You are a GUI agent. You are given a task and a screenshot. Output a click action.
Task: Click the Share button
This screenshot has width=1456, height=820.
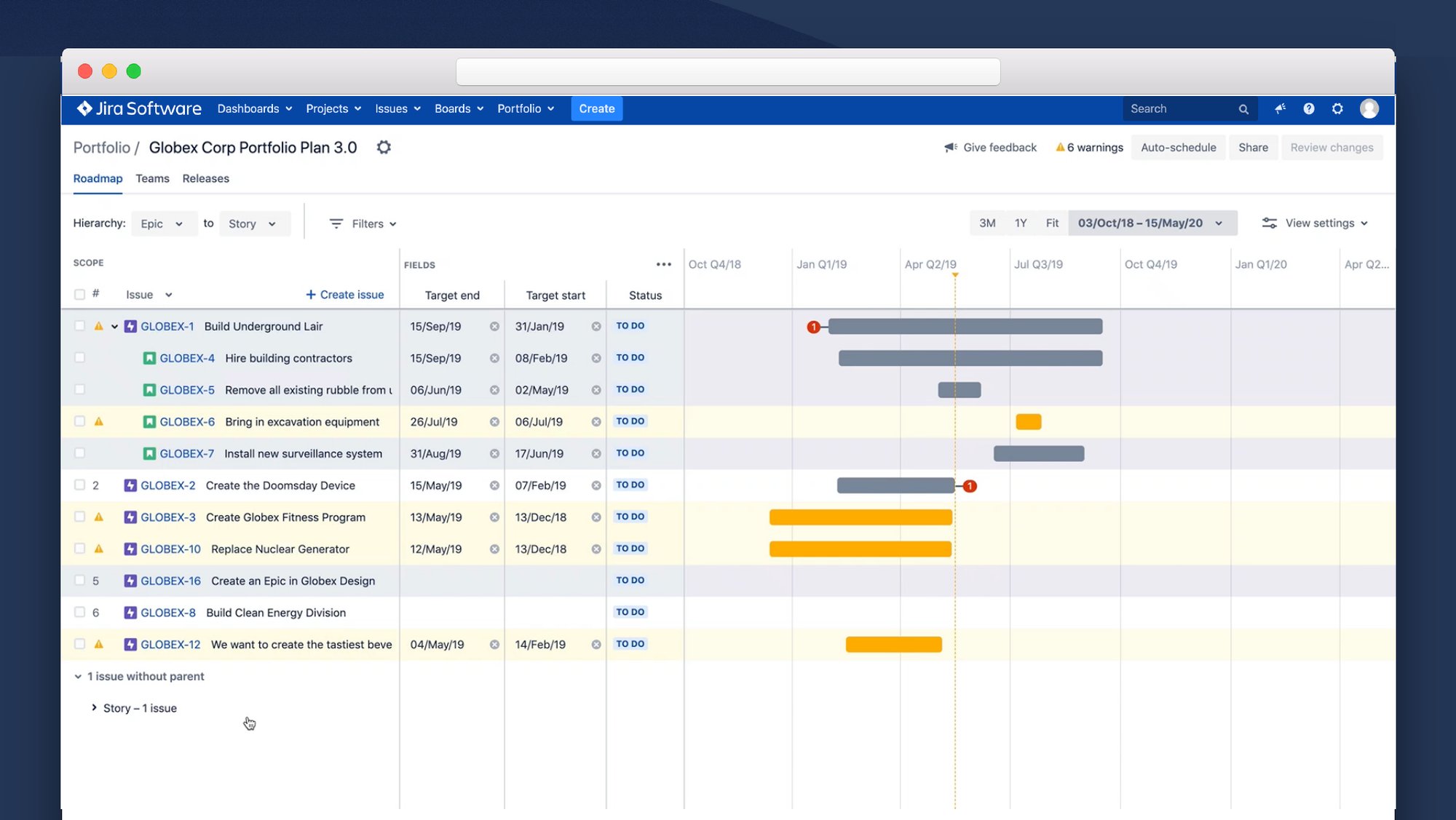(1253, 148)
